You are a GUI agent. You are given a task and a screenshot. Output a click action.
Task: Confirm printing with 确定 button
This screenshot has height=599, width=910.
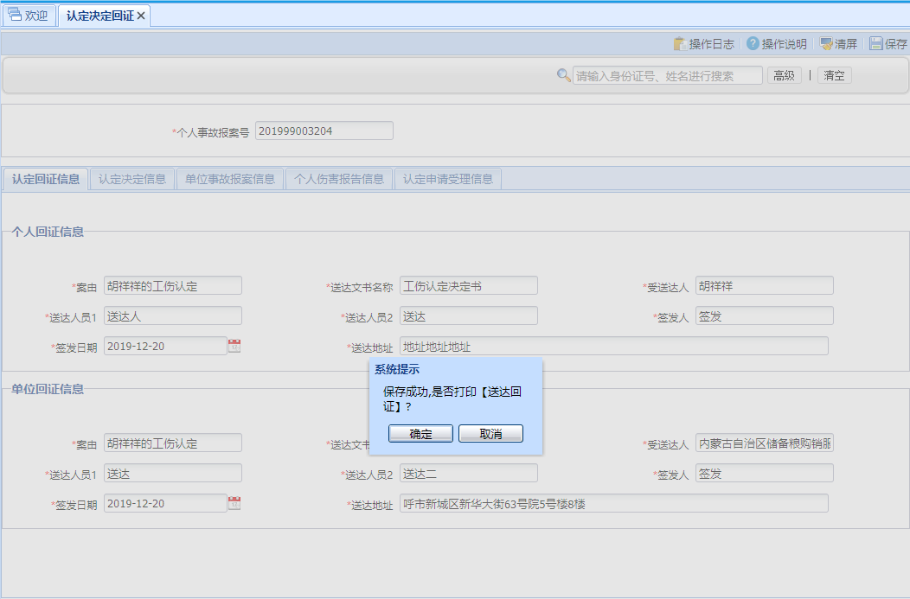420,434
